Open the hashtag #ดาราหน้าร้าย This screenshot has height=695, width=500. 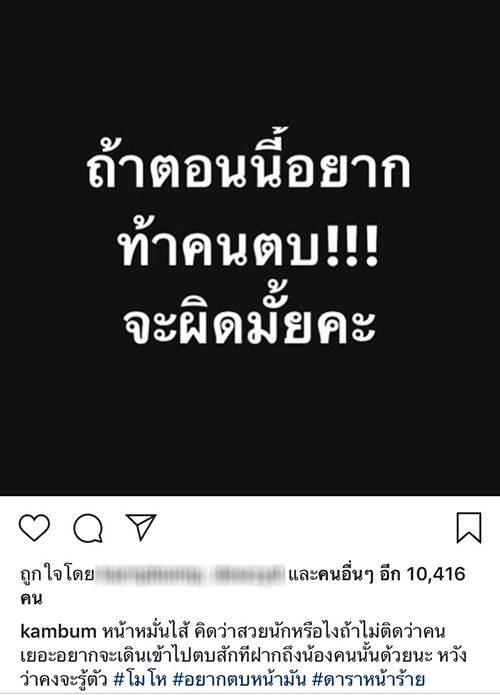368,679
